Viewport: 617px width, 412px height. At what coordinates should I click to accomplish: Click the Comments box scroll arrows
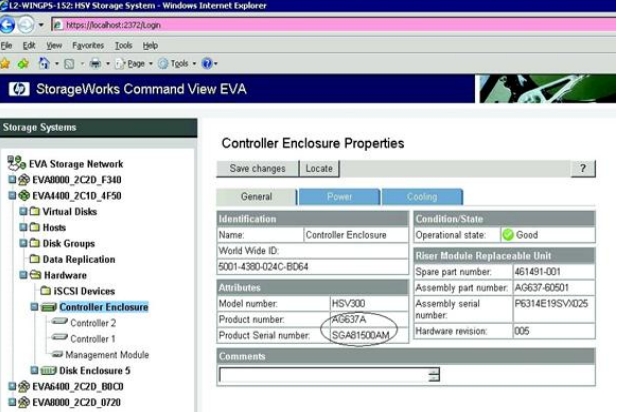coord(434,375)
